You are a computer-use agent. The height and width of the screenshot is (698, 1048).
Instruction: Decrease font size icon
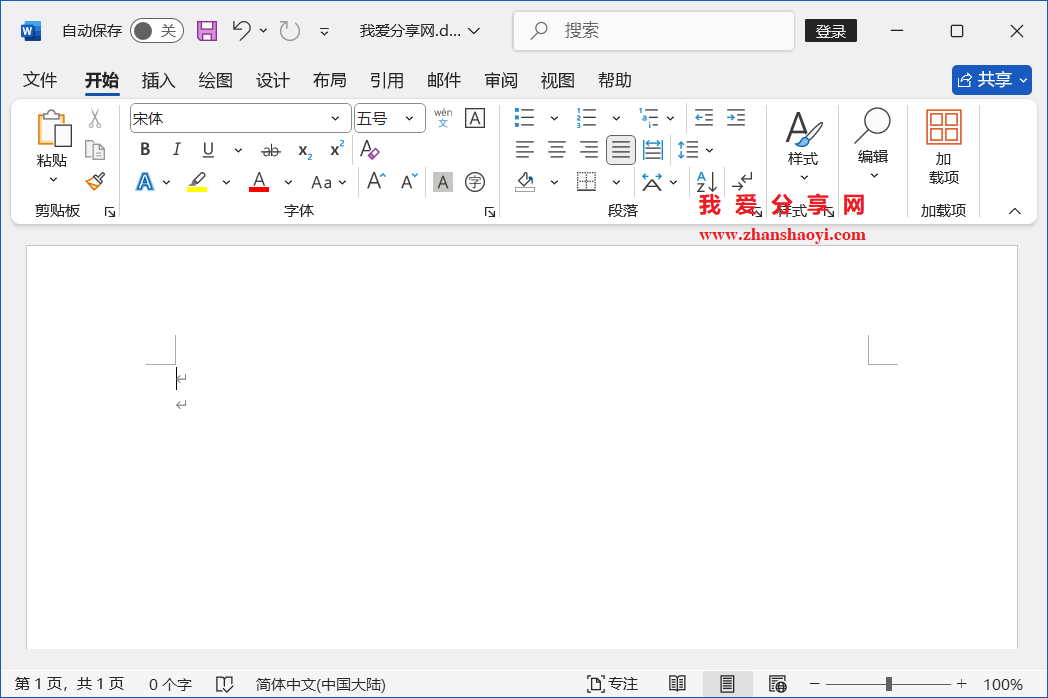coord(408,181)
